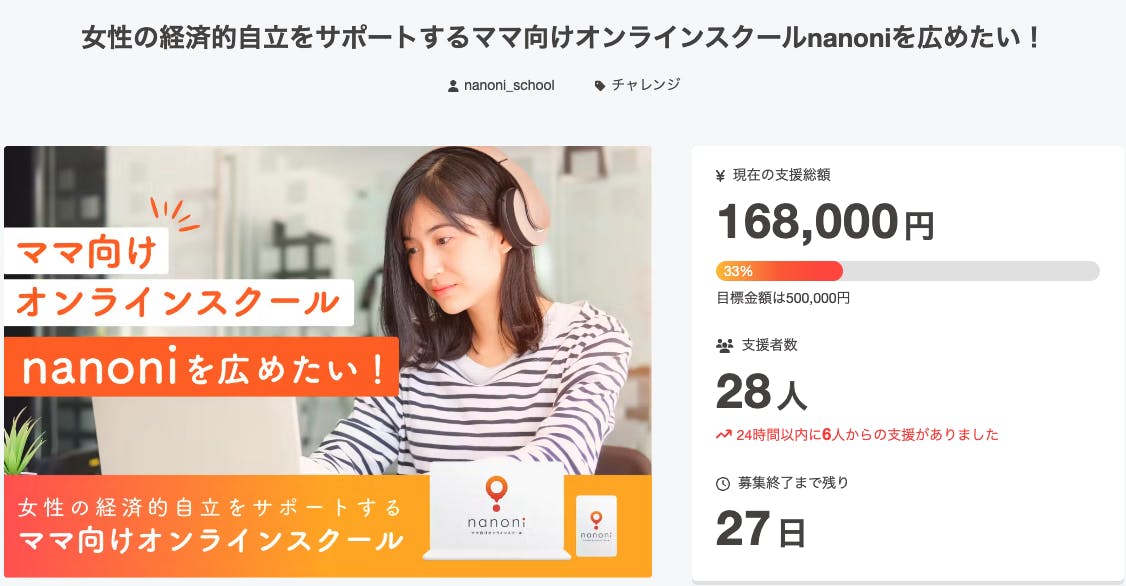Click the 目標金額は500,000円 goal text
Image resolution: width=1126 pixels, height=586 pixels.
tap(783, 298)
